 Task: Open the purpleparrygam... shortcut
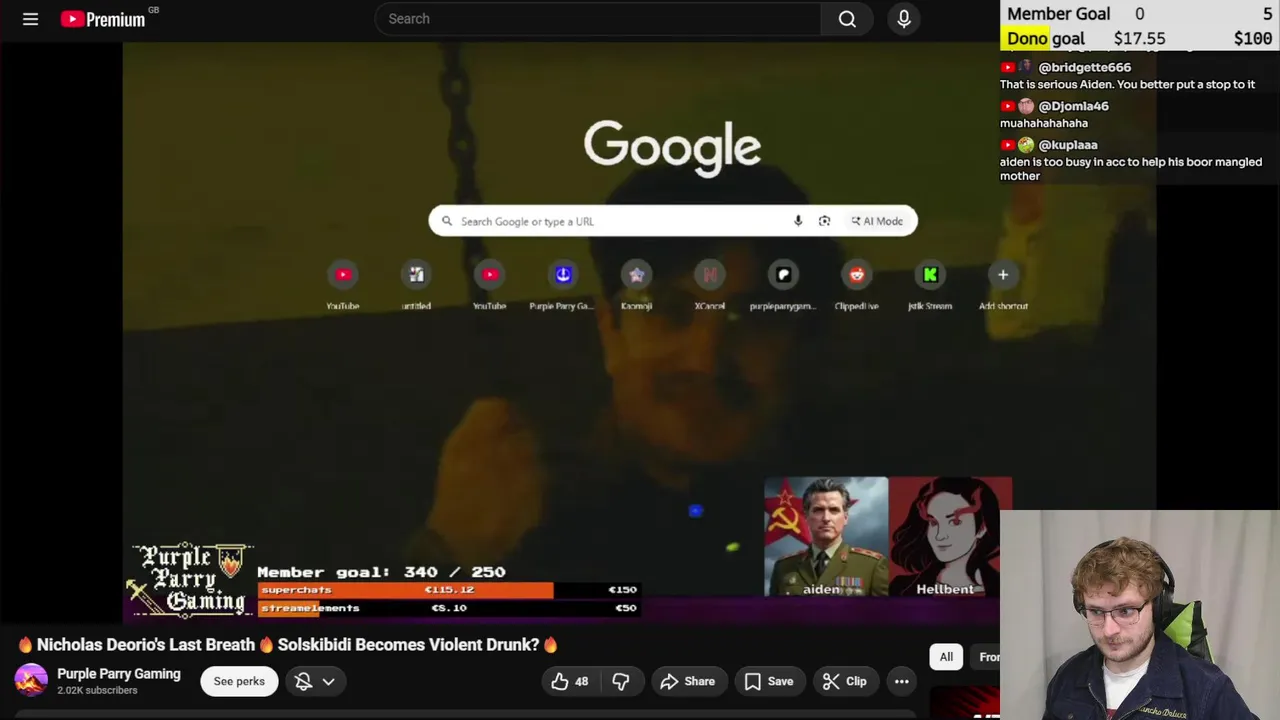[783, 285]
